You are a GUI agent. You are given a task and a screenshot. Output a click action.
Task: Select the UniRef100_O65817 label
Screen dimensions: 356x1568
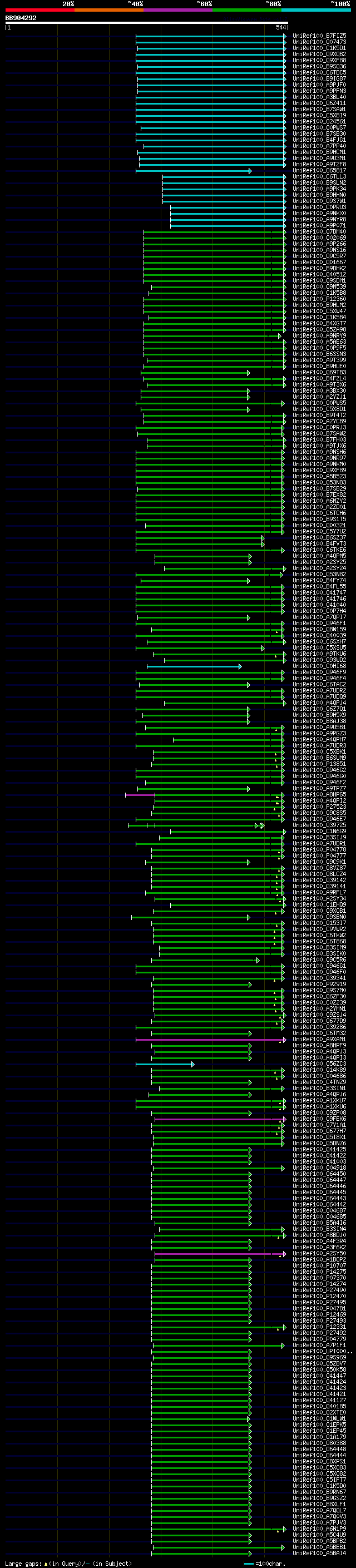pyautogui.click(x=319, y=170)
